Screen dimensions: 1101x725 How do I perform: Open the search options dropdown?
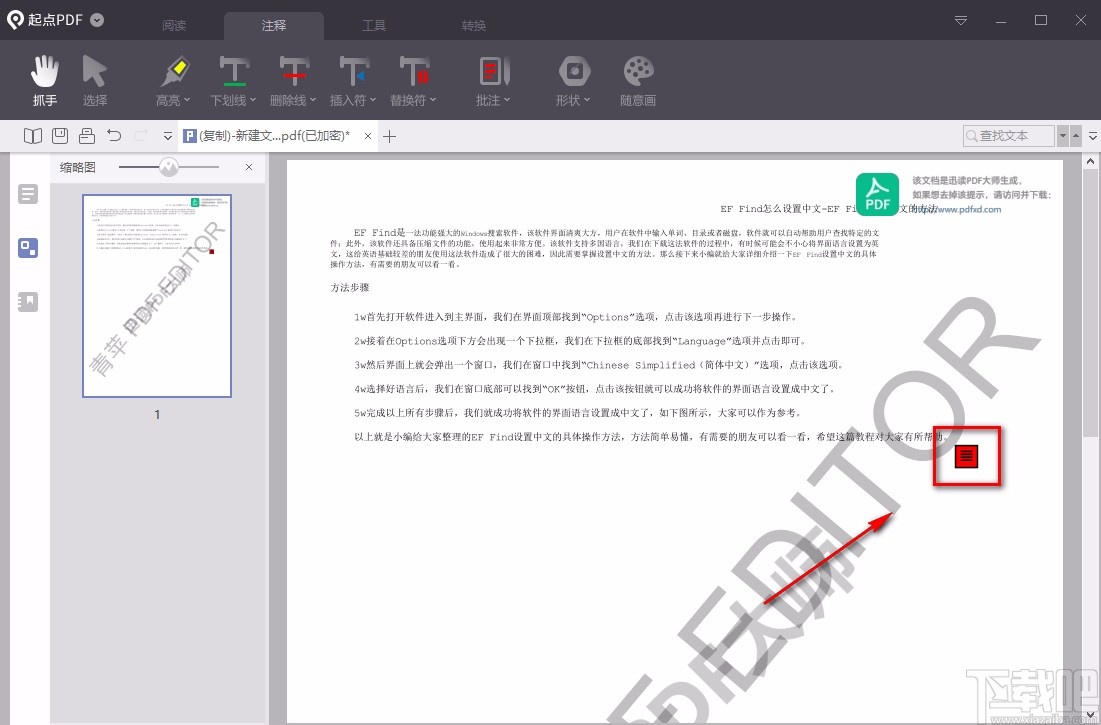pos(1062,135)
